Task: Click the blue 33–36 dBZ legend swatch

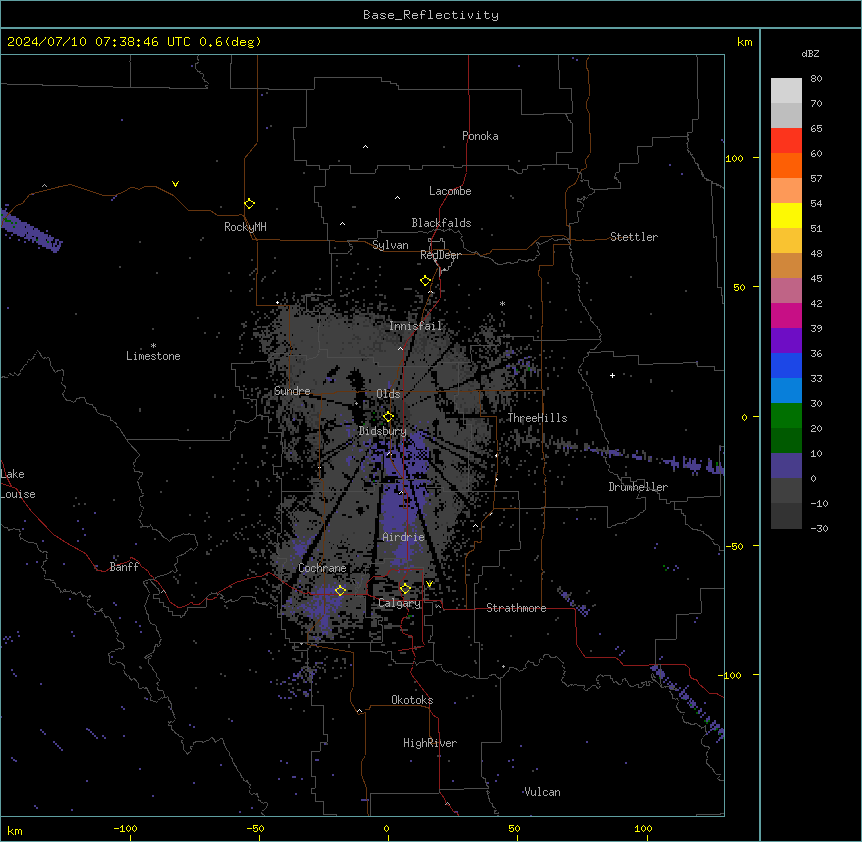Action: tap(786, 365)
